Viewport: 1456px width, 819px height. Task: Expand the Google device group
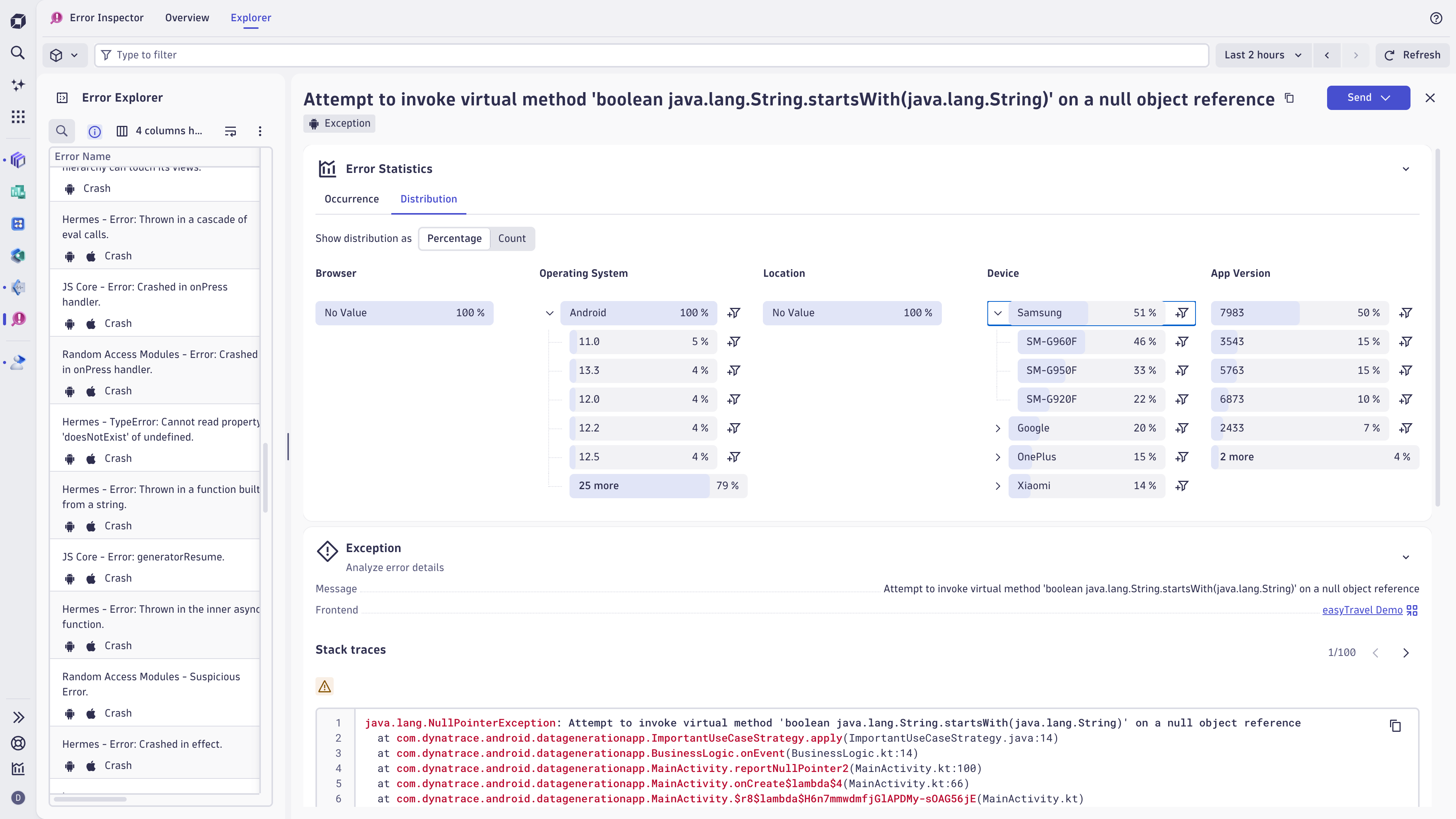998,428
